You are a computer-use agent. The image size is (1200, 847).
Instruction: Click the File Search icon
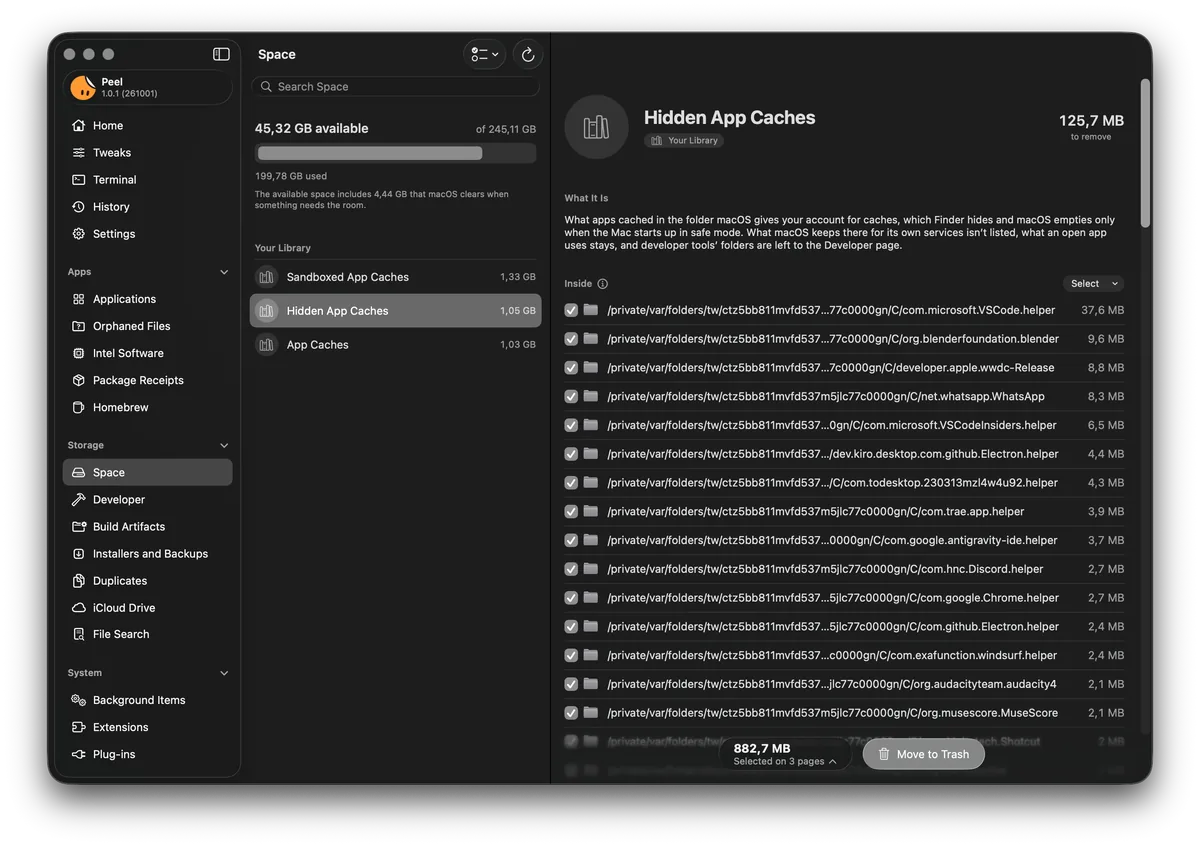click(79, 634)
